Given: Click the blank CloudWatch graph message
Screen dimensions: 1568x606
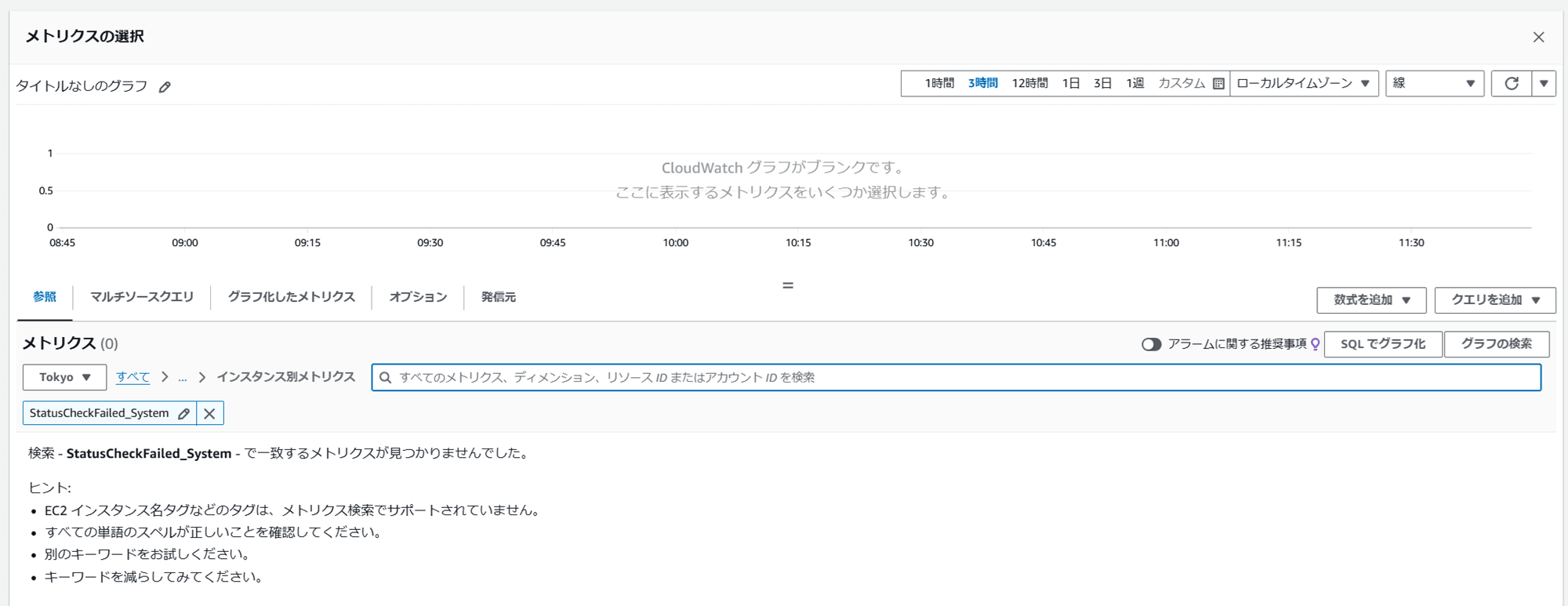Looking at the screenshot, I should (782, 180).
